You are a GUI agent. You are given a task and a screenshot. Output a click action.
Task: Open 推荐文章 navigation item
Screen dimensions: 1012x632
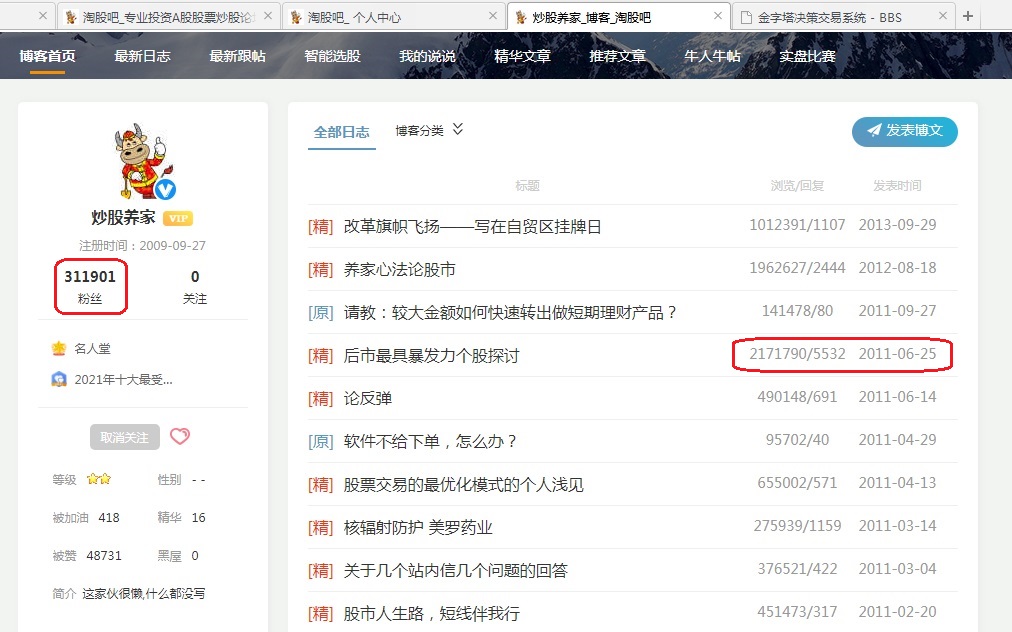point(617,56)
